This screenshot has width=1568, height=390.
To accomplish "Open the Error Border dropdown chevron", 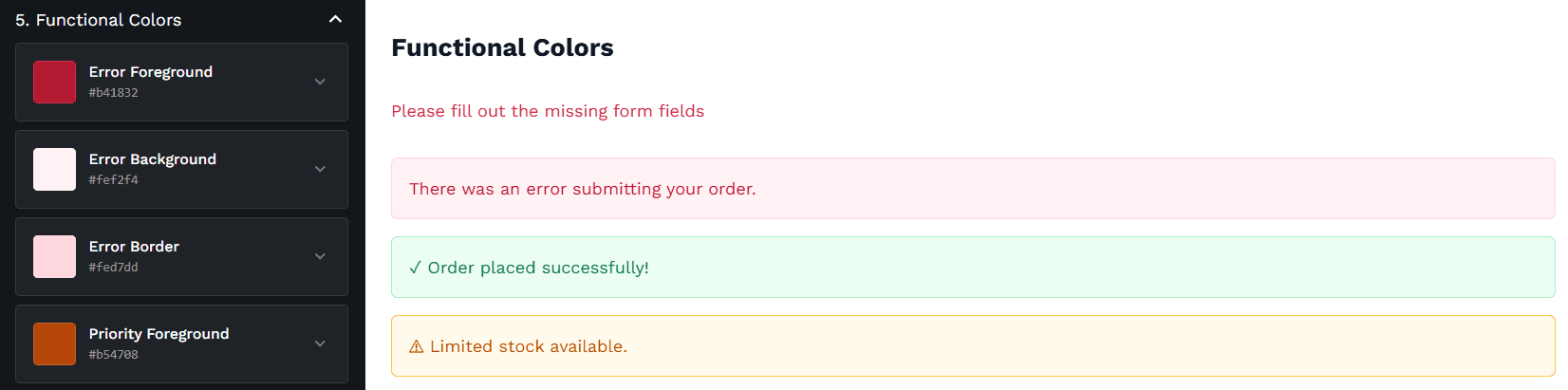I will coord(320,256).
